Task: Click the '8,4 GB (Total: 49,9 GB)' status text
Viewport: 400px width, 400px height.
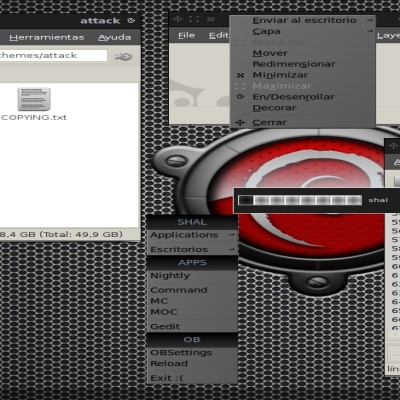Action: [x=61, y=234]
